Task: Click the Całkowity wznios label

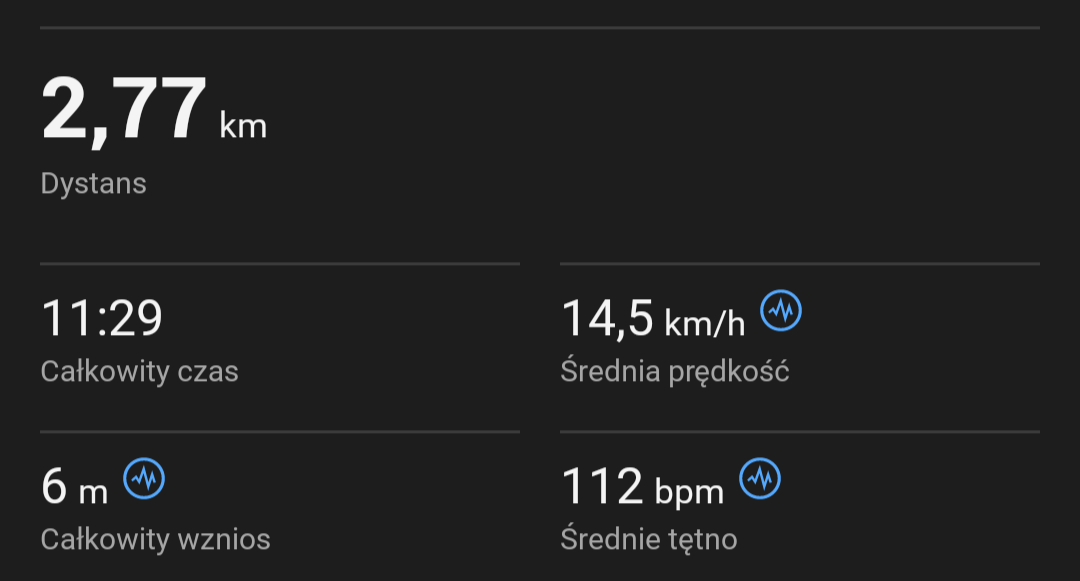Action: tap(155, 540)
